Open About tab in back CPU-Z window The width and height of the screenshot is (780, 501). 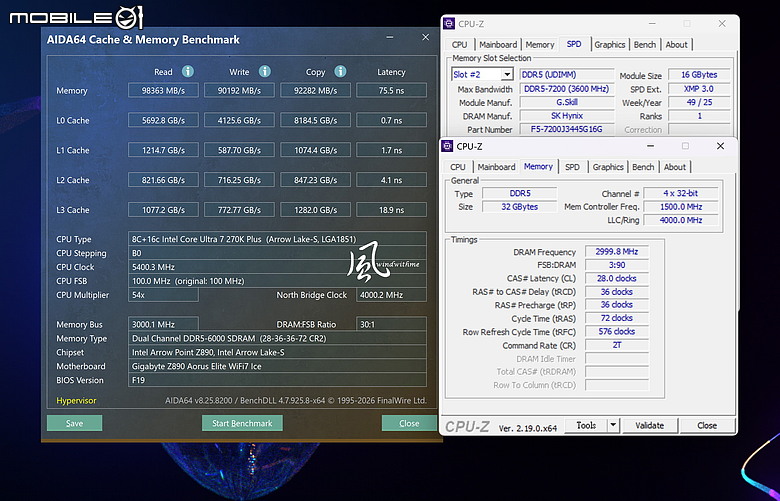coord(677,44)
